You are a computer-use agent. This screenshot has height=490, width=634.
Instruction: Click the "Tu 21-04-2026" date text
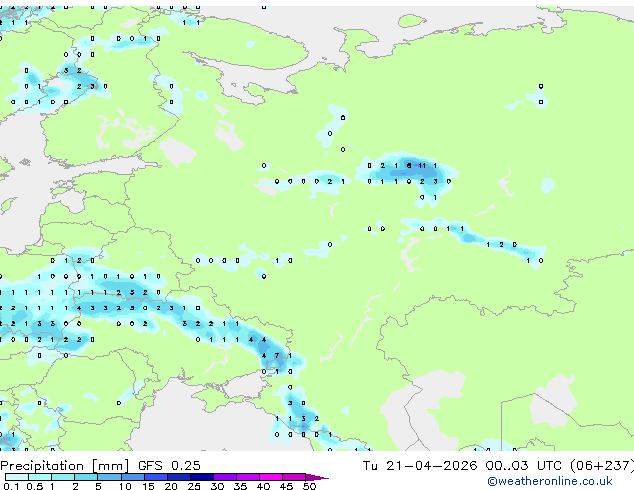coord(420,466)
